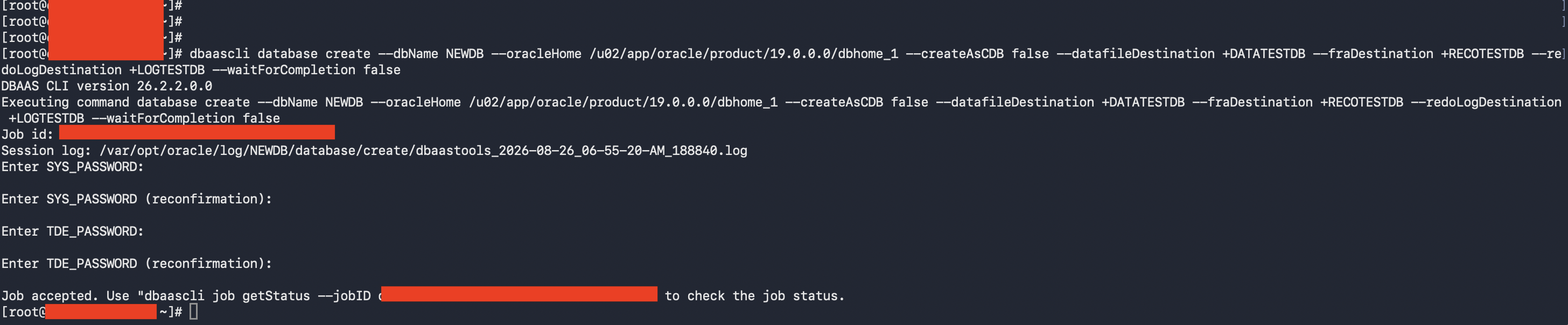Click the redacted value after "Job id:"
The image size is (1568, 325).
197,132
